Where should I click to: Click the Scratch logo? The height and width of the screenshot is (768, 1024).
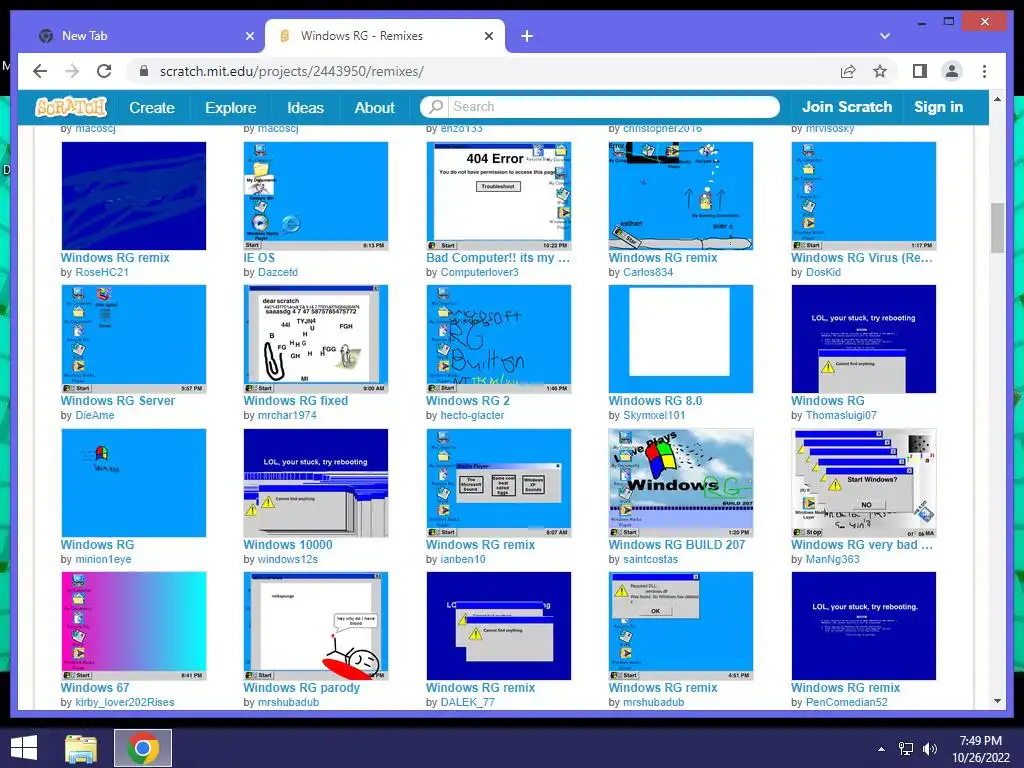pyautogui.click(x=71, y=106)
